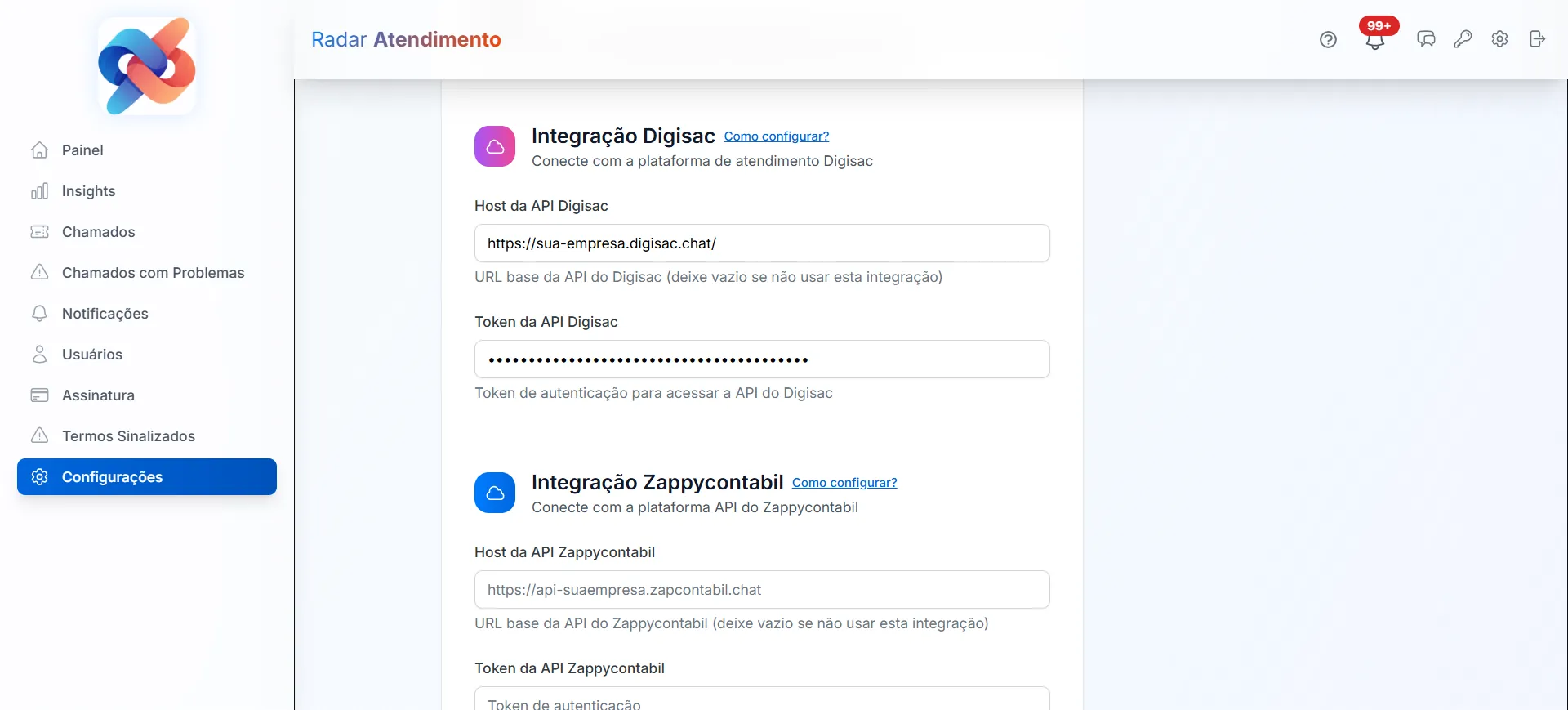Image resolution: width=1568 pixels, height=710 pixels.
Task: Click the logout icon at top right
Action: tap(1538, 39)
